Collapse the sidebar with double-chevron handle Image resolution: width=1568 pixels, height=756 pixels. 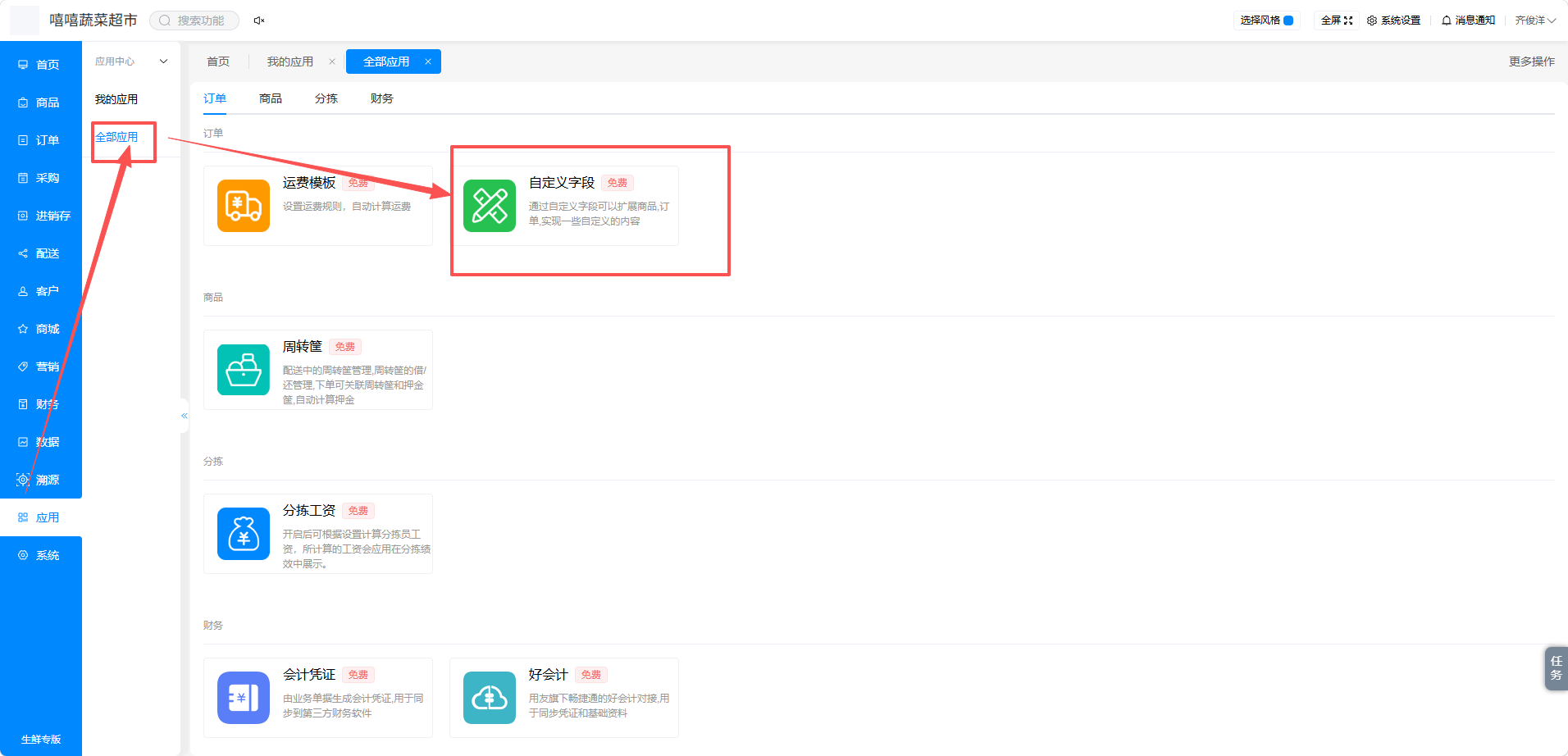pos(185,416)
